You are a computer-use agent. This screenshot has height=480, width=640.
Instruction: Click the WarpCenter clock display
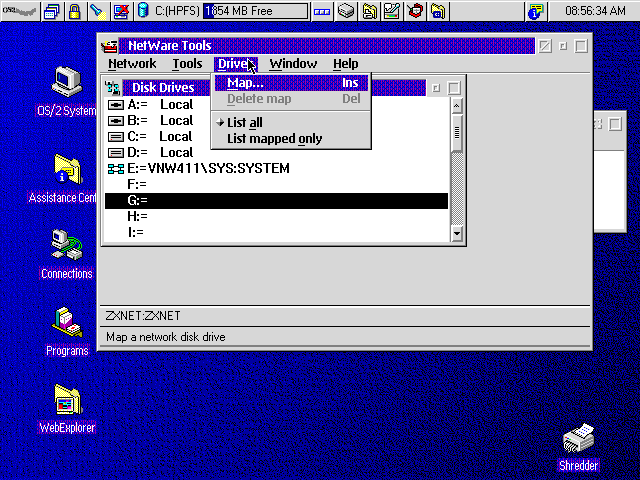pos(595,11)
